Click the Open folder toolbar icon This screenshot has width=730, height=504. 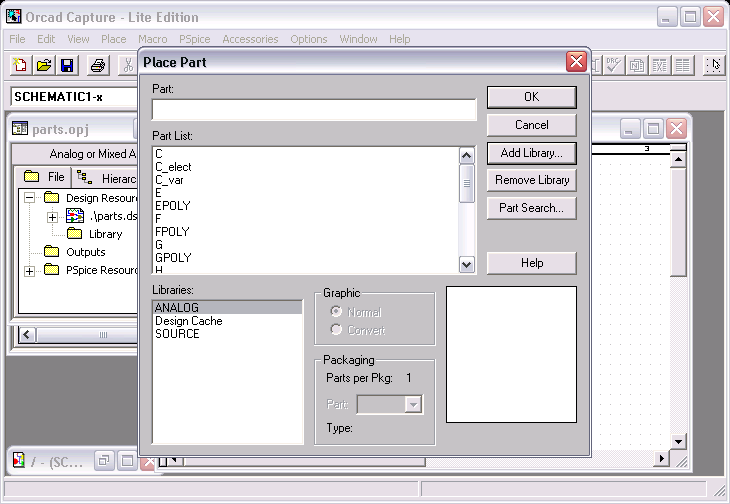tap(44, 65)
